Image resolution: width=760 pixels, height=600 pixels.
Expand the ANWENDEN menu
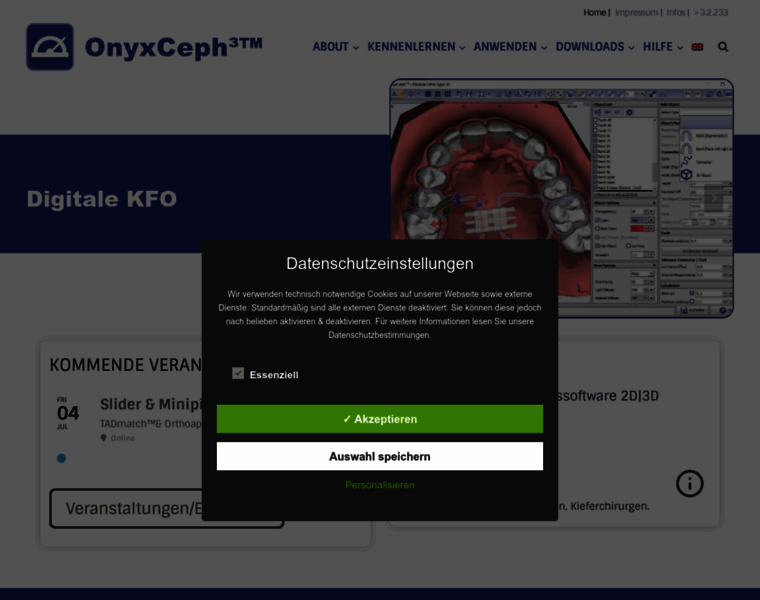click(x=510, y=47)
